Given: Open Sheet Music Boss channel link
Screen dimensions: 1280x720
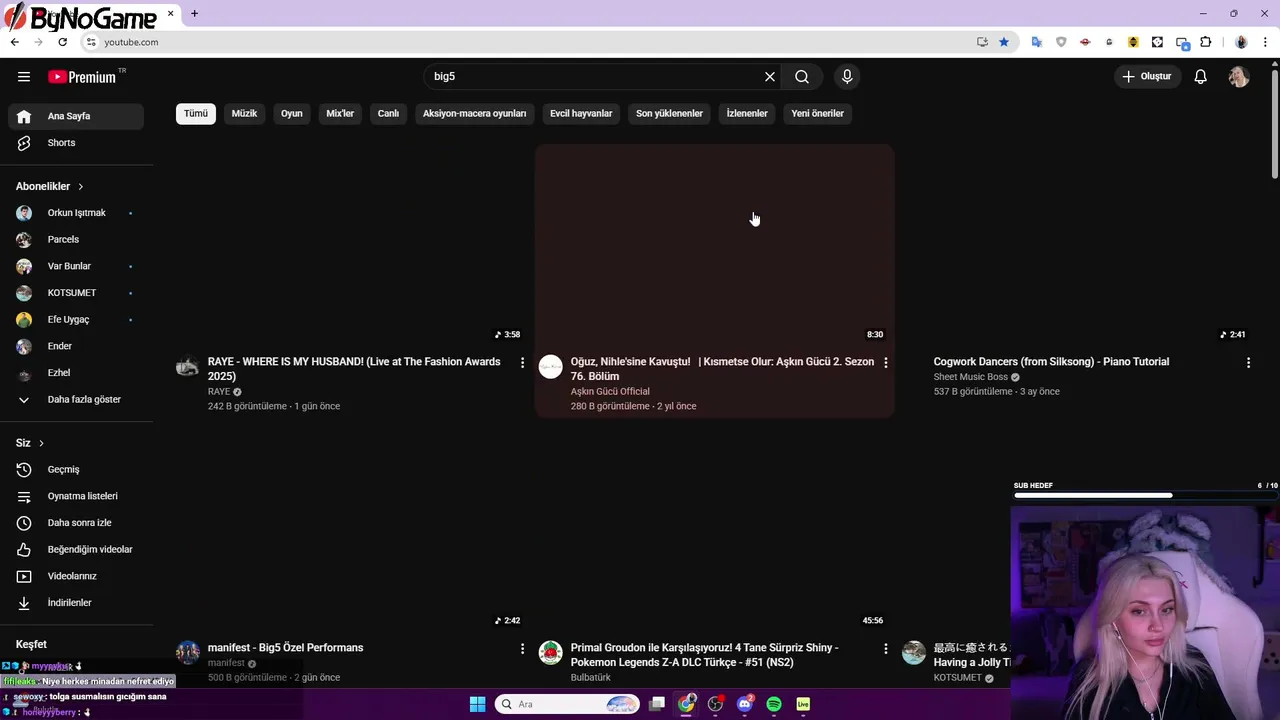Looking at the screenshot, I should [970, 377].
